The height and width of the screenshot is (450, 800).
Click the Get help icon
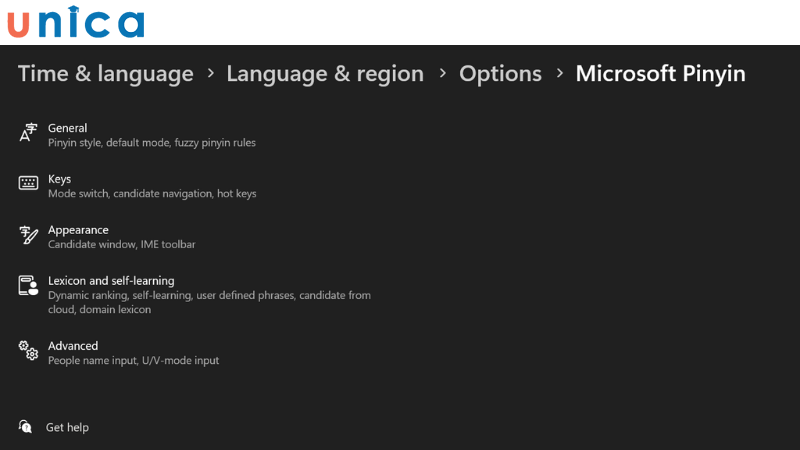pos(26,427)
